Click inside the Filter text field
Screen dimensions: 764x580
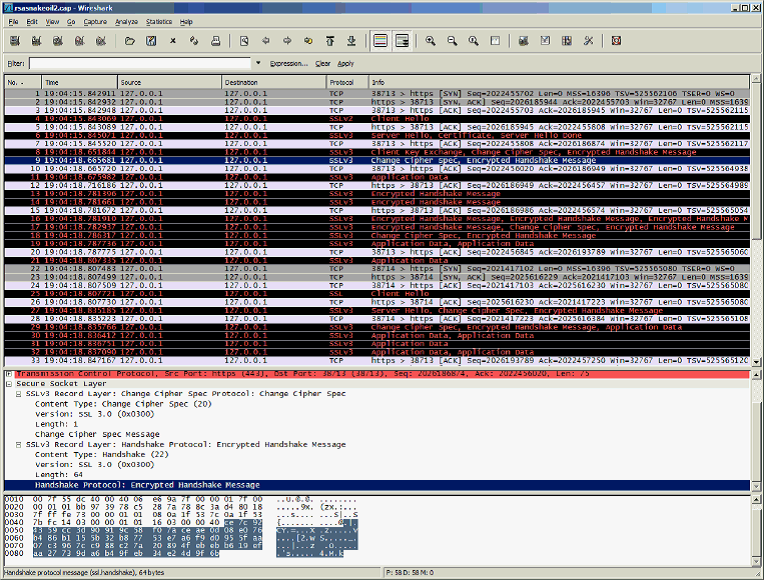tap(140, 63)
